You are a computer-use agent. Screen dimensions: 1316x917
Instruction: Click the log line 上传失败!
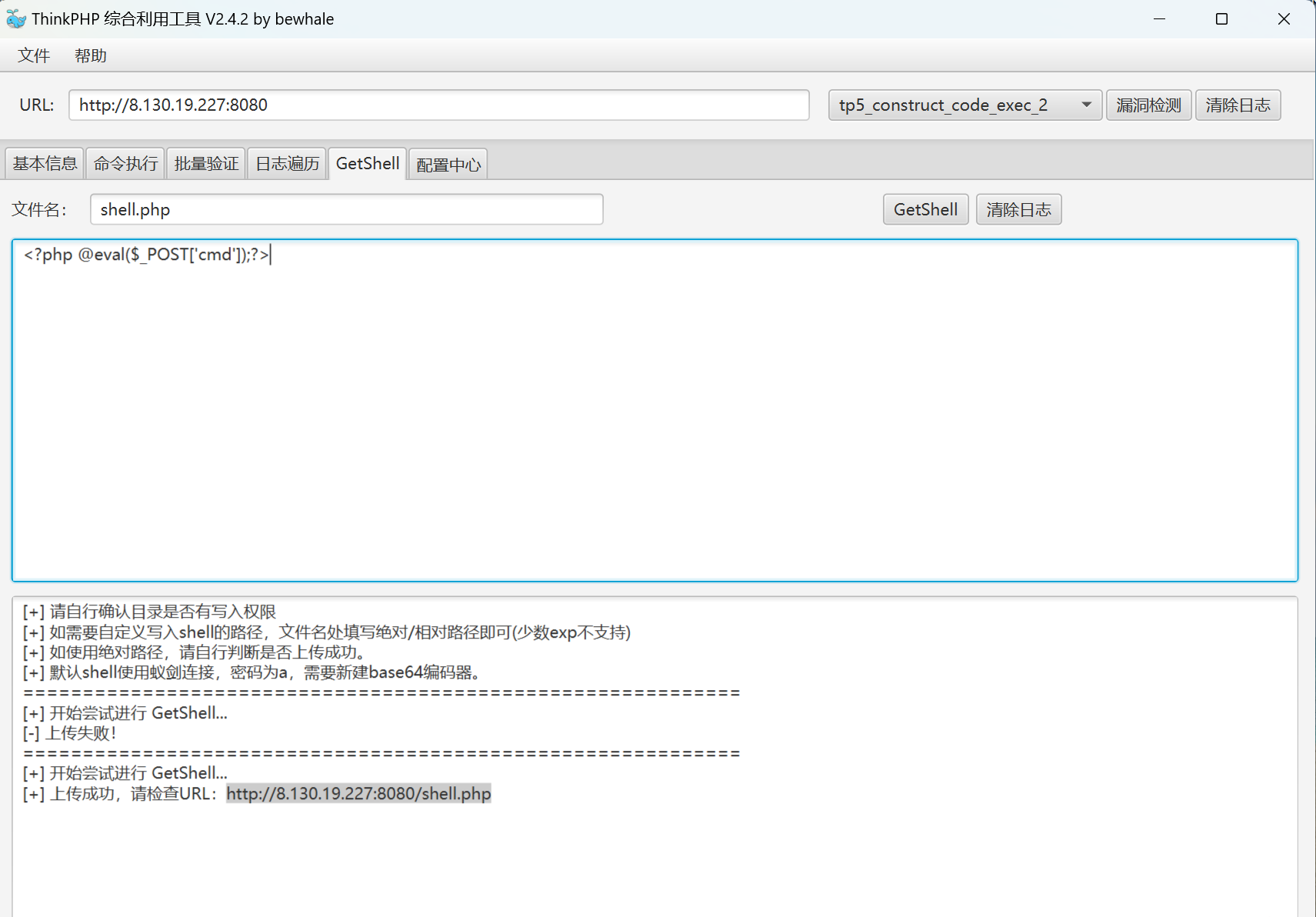click(x=69, y=733)
